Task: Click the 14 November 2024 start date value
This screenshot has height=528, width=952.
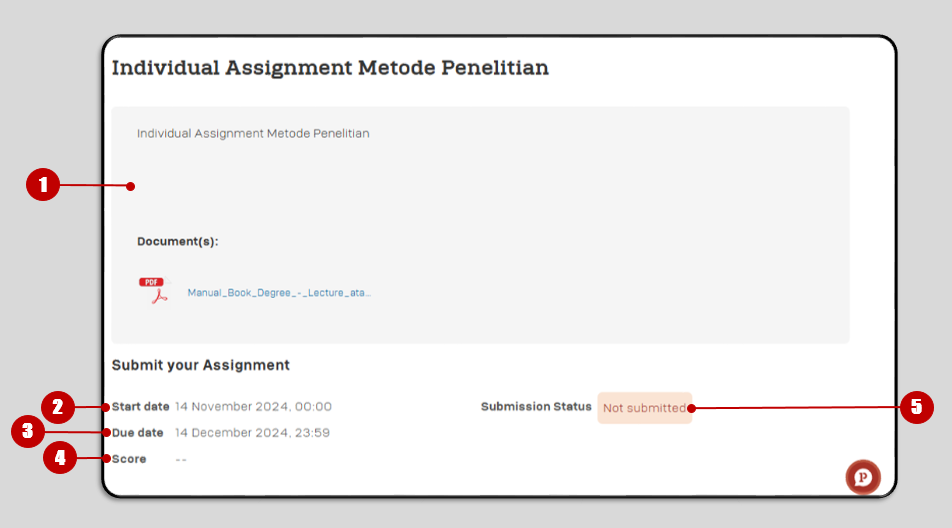Action: (x=253, y=407)
